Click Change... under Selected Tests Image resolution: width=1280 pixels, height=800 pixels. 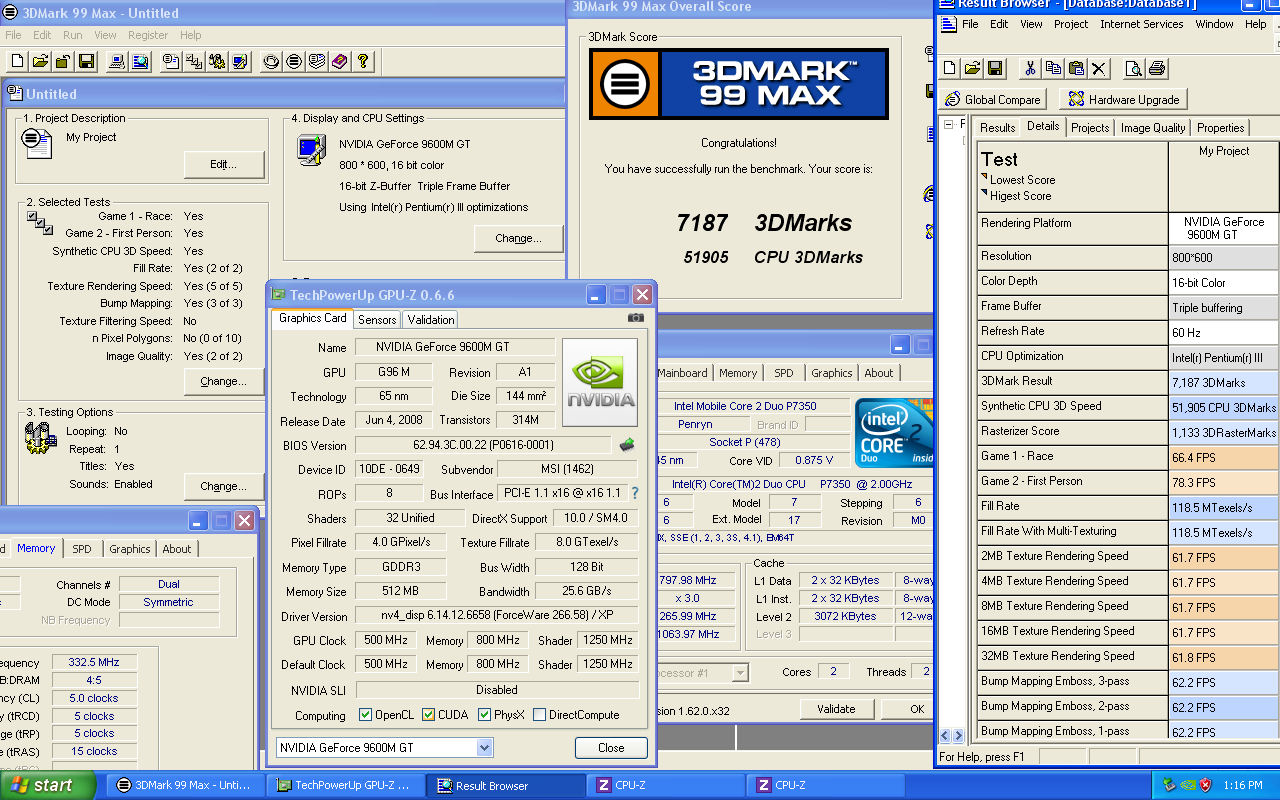(x=224, y=381)
